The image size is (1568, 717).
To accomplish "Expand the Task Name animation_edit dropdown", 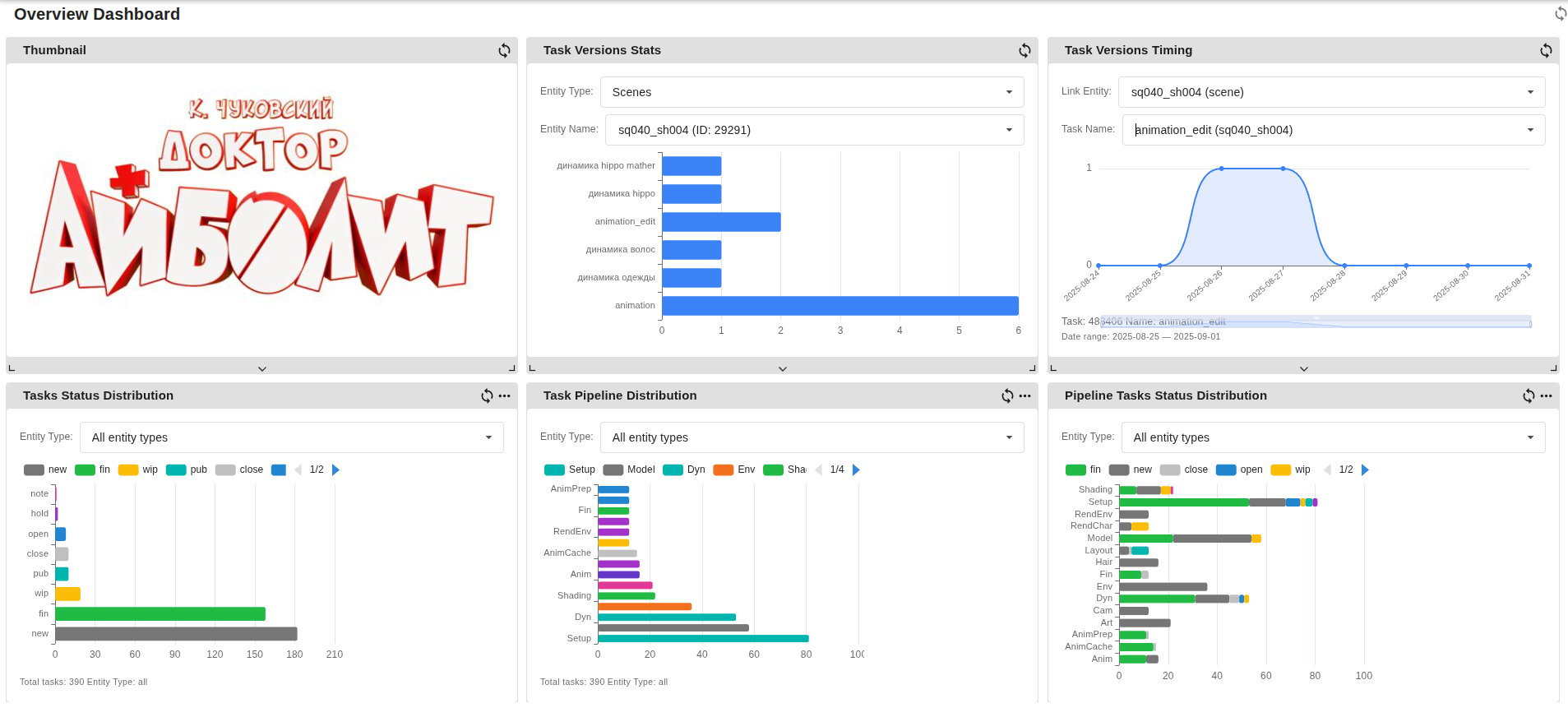I will (x=1333, y=130).
